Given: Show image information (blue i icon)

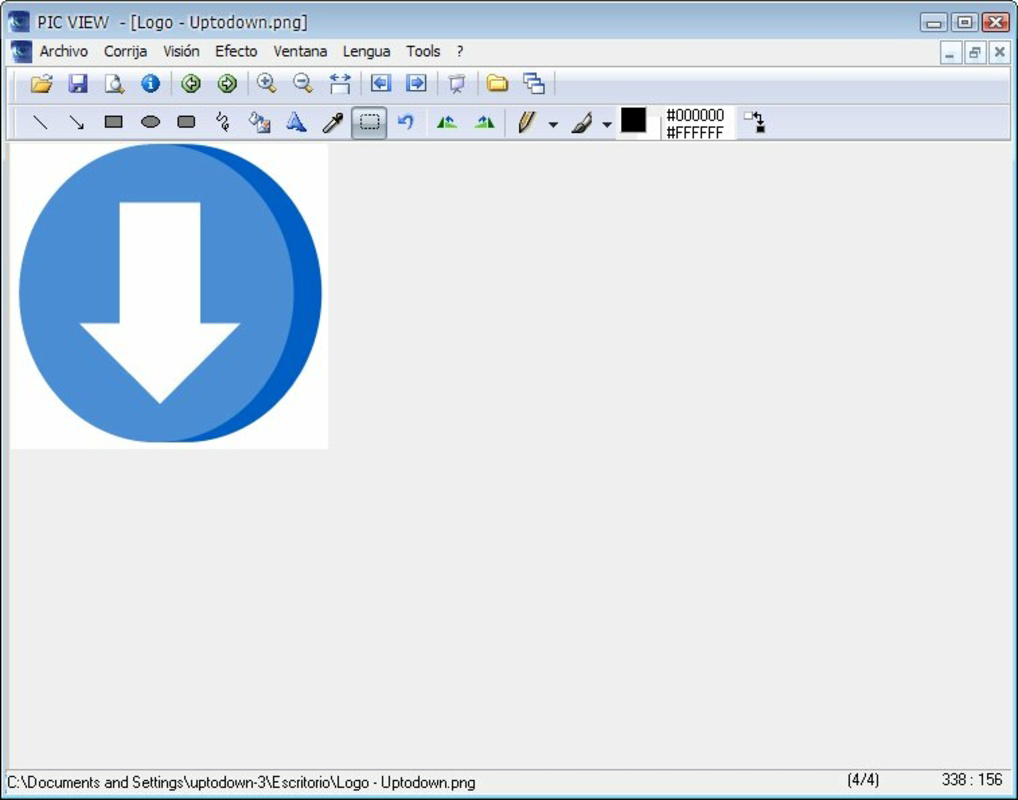Looking at the screenshot, I should pyautogui.click(x=151, y=84).
